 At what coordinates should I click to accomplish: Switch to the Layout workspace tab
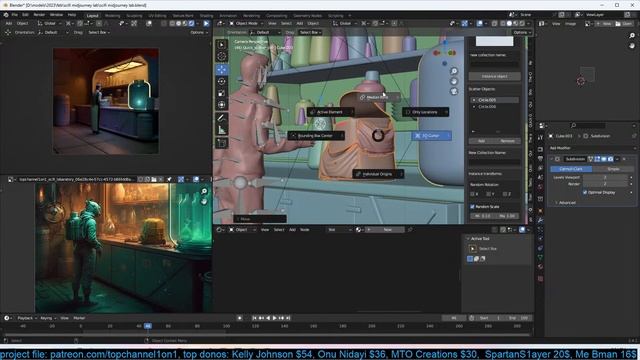click(93, 16)
